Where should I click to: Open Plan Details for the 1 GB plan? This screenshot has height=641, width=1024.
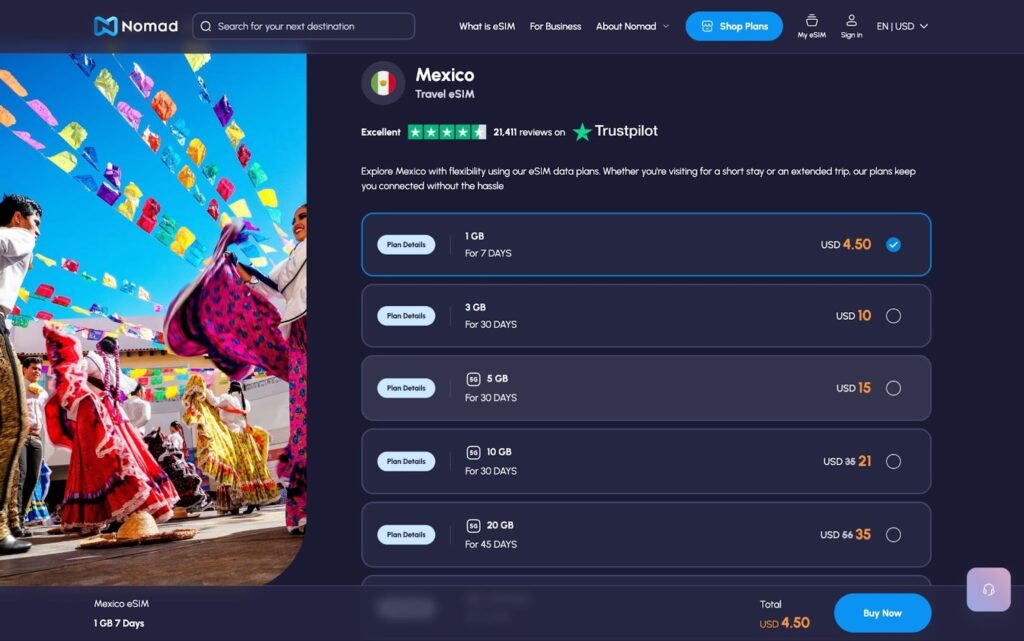click(406, 244)
